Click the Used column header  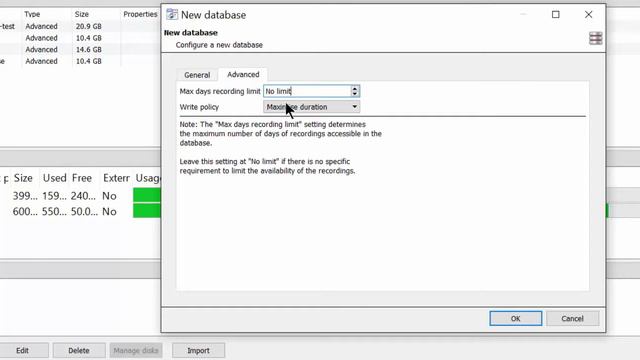pyautogui.click(x=55, y=178)
